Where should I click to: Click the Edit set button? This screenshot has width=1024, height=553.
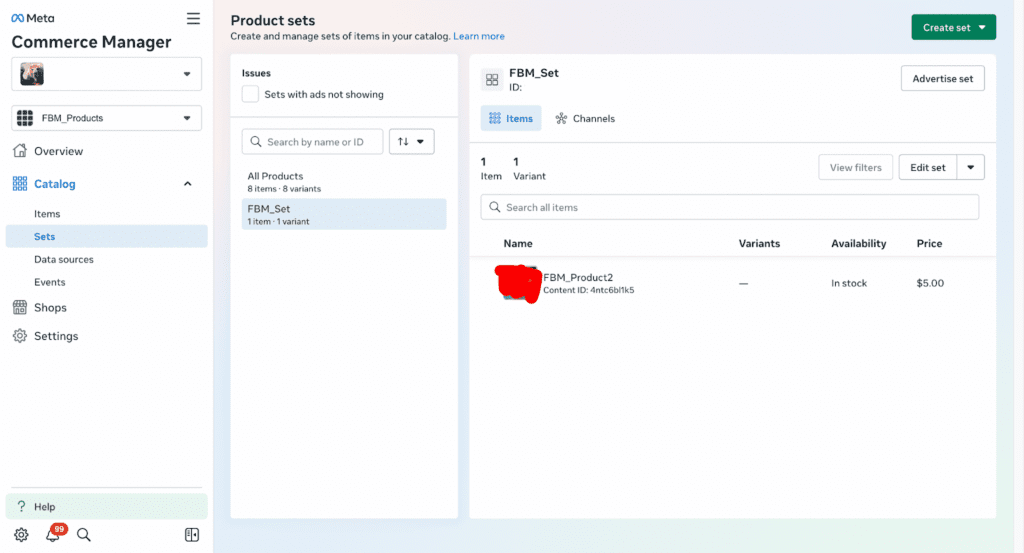coord(927,167)
